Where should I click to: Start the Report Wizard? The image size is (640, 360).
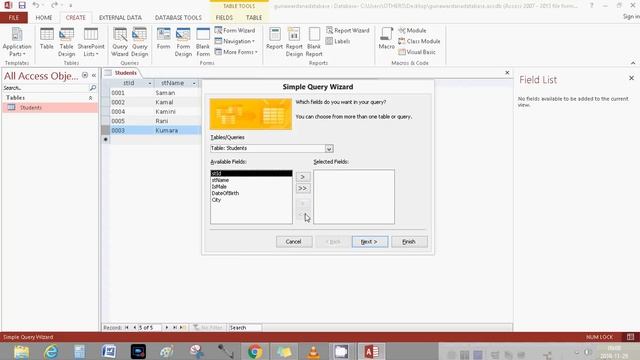(348, 30)
